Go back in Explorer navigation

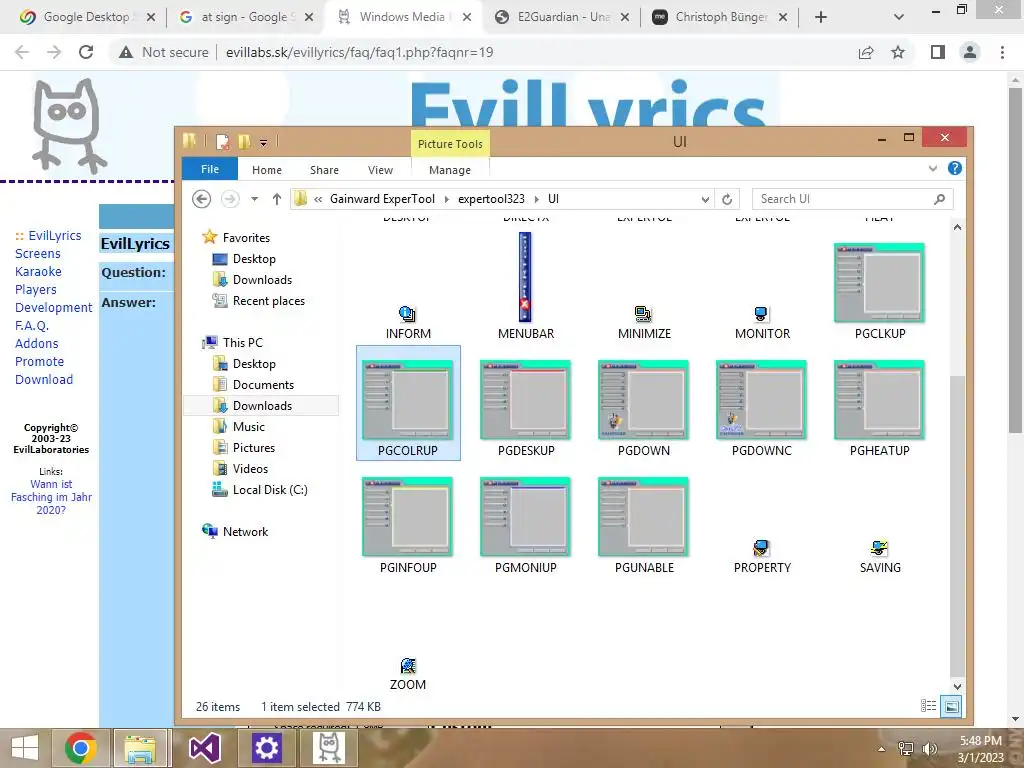(201, 199)
